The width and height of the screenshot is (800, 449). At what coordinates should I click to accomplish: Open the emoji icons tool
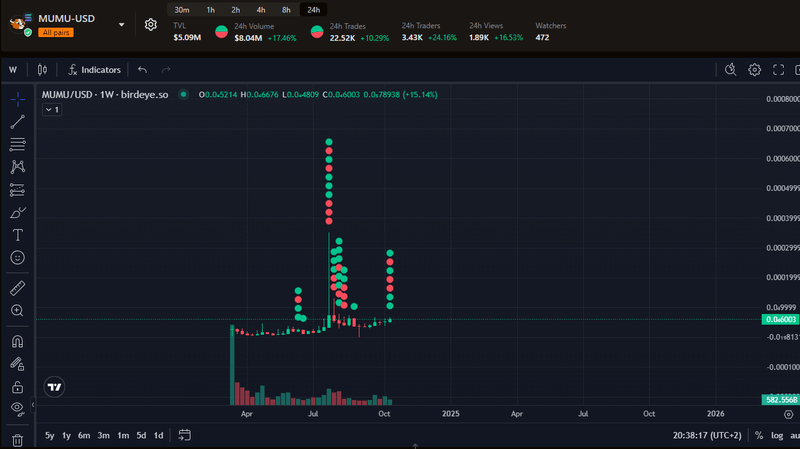(x=17, y=258)
